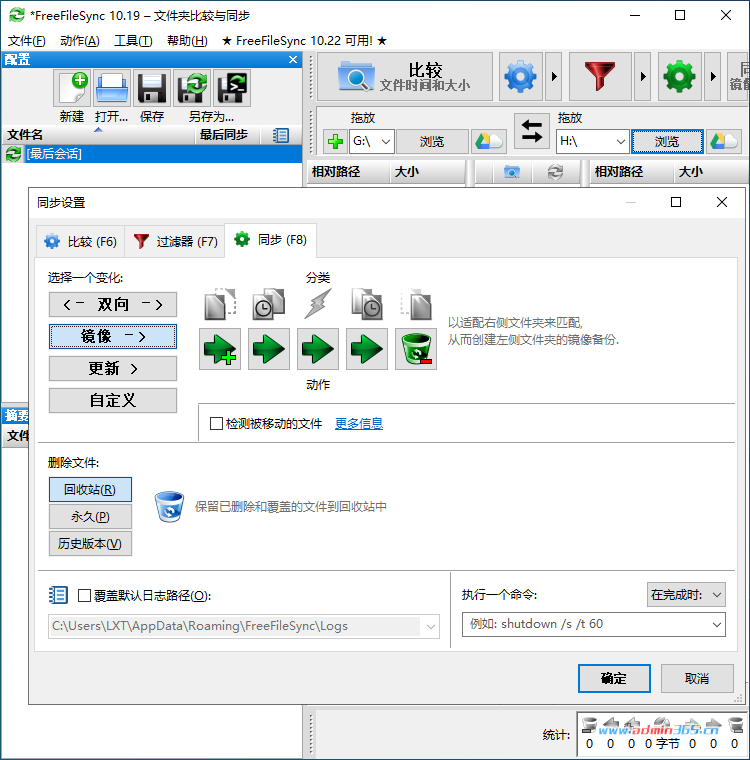
Task: Enable 检测被移动的文件 checkbox
Action: point(216,424)
